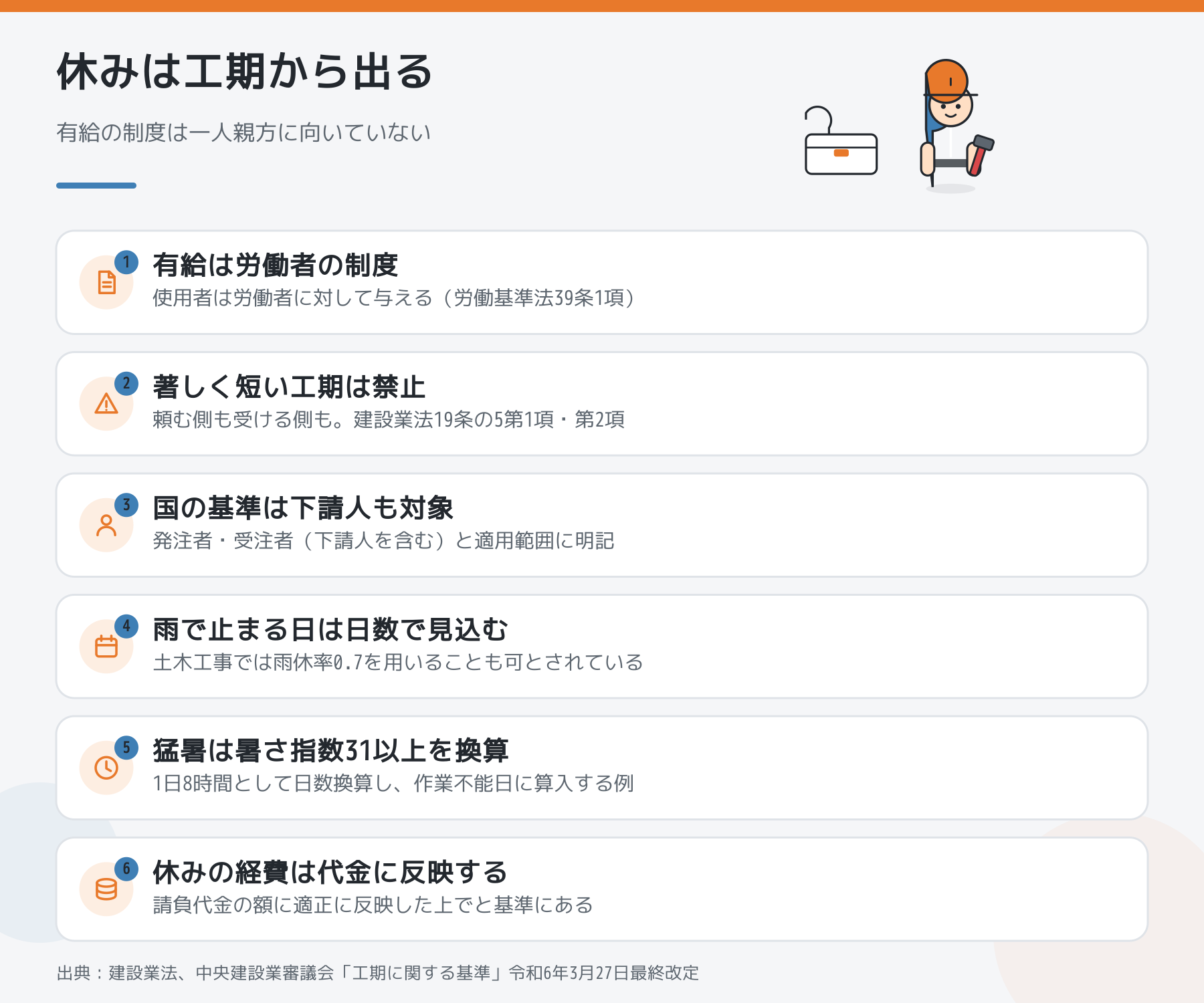The height and width of the screenshot is (1003, 1204).
Task: Click the number 2 badge
Action: pyautogui.click(x=126, y=384)
